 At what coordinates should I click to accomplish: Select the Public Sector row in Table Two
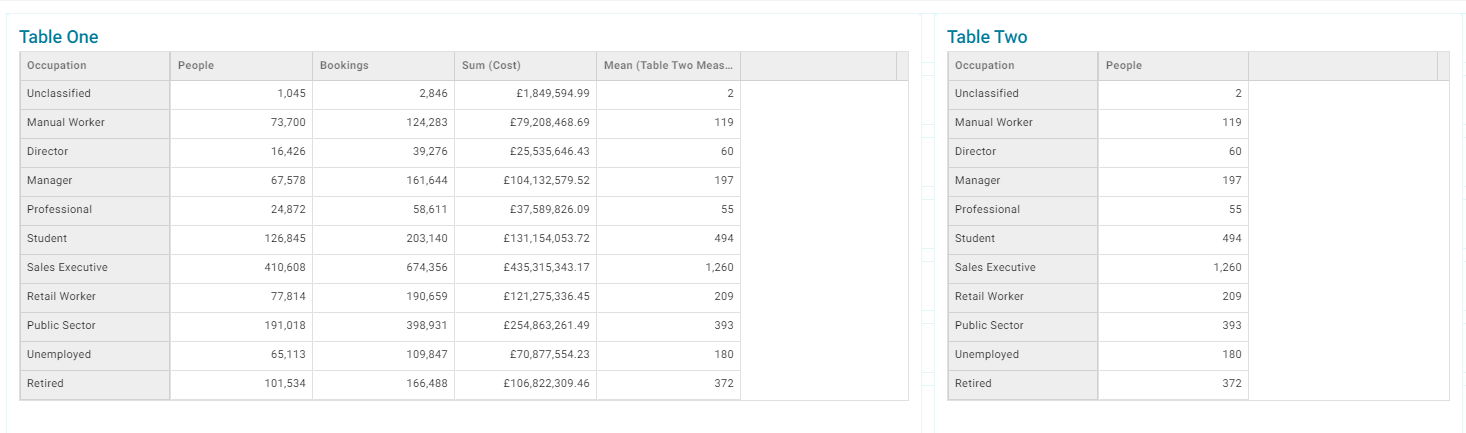pos(1098,326)
